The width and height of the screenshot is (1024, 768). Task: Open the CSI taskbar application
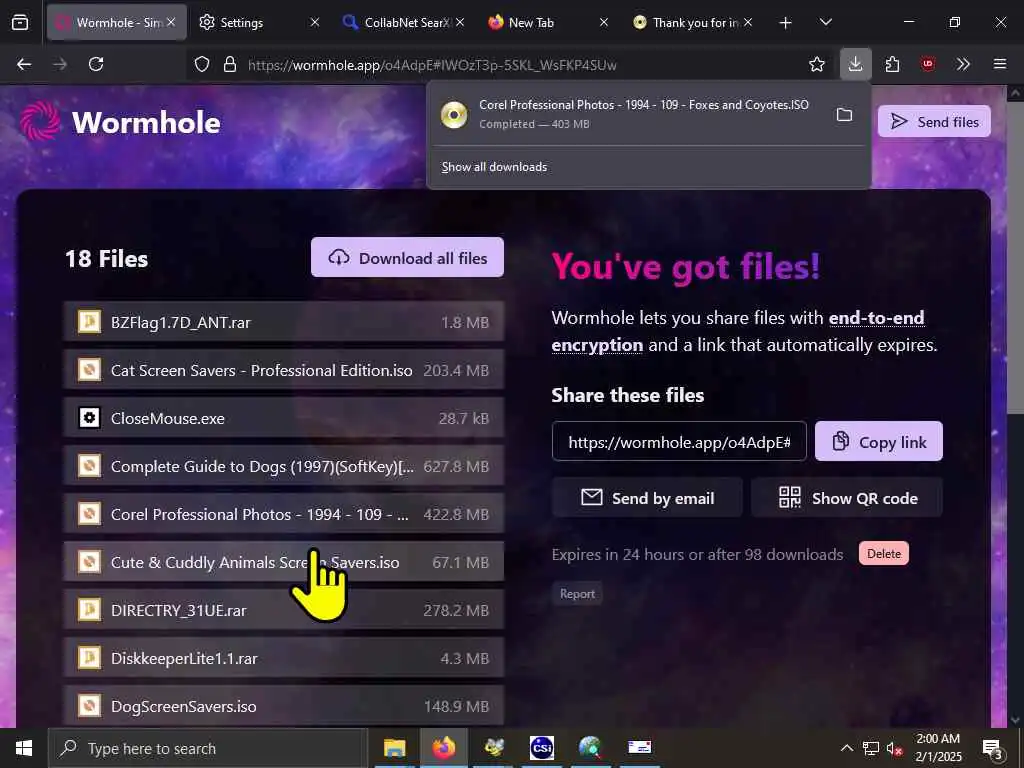tap(542, 748)
